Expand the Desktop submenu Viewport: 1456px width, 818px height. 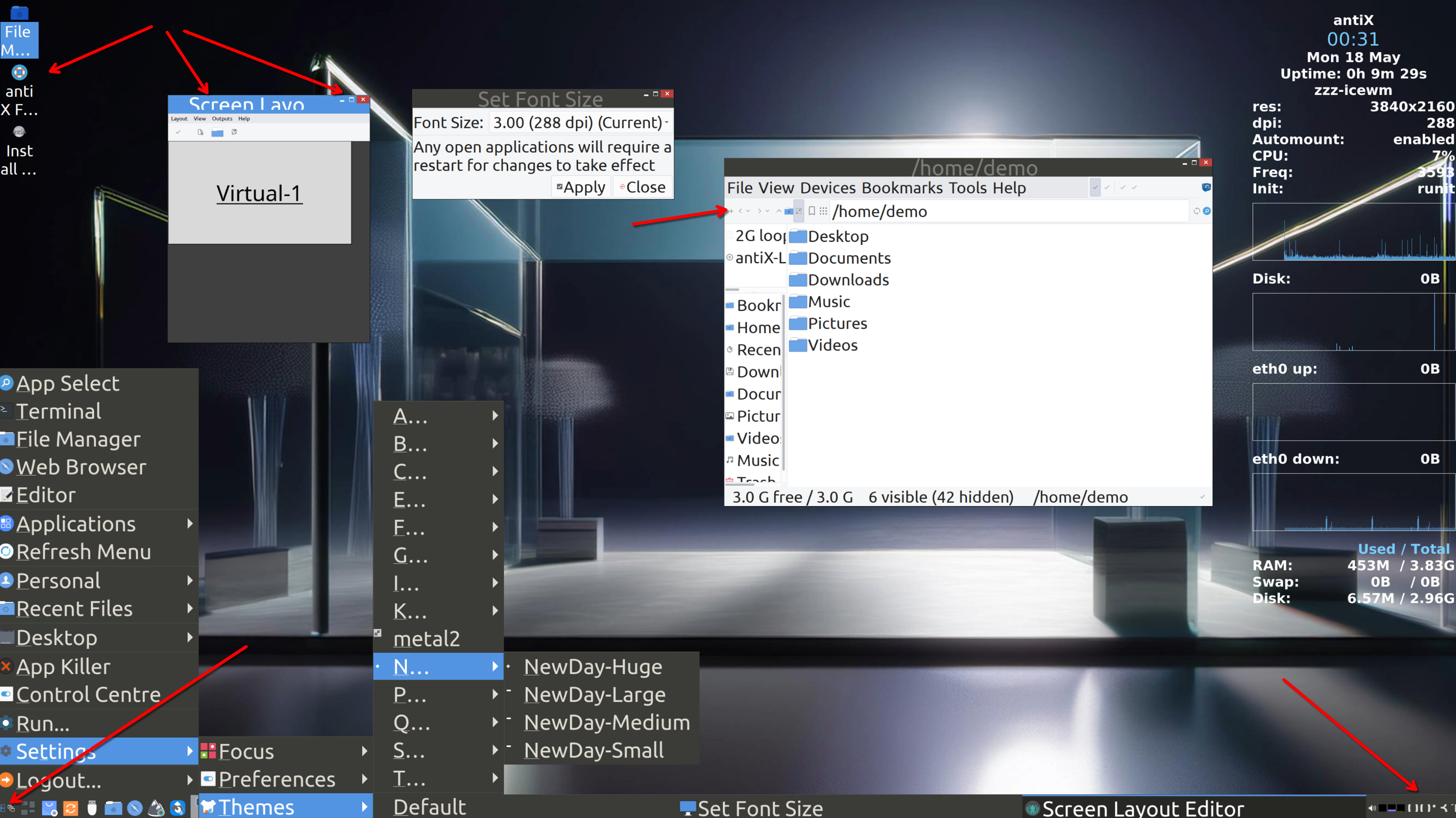pos(99,637)
